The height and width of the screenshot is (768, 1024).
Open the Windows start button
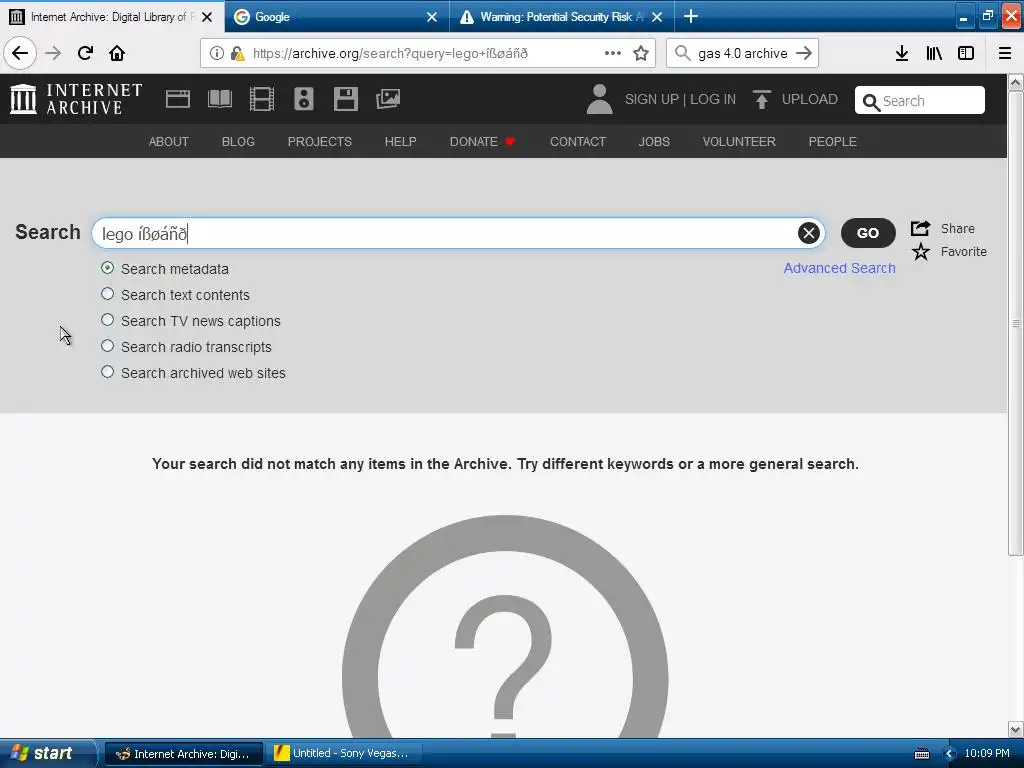coord(47,754)
